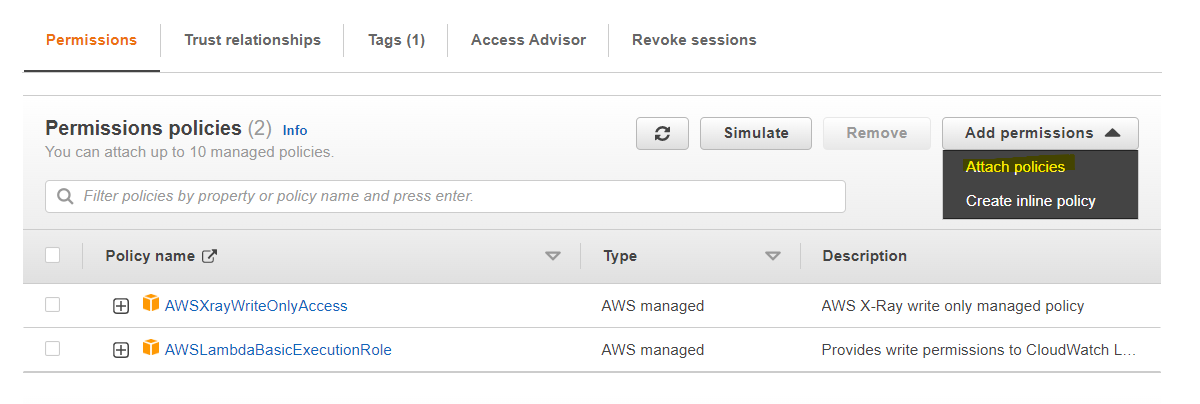Click the refresh policies icon button

pyautogui.click(x=662, y=133)
